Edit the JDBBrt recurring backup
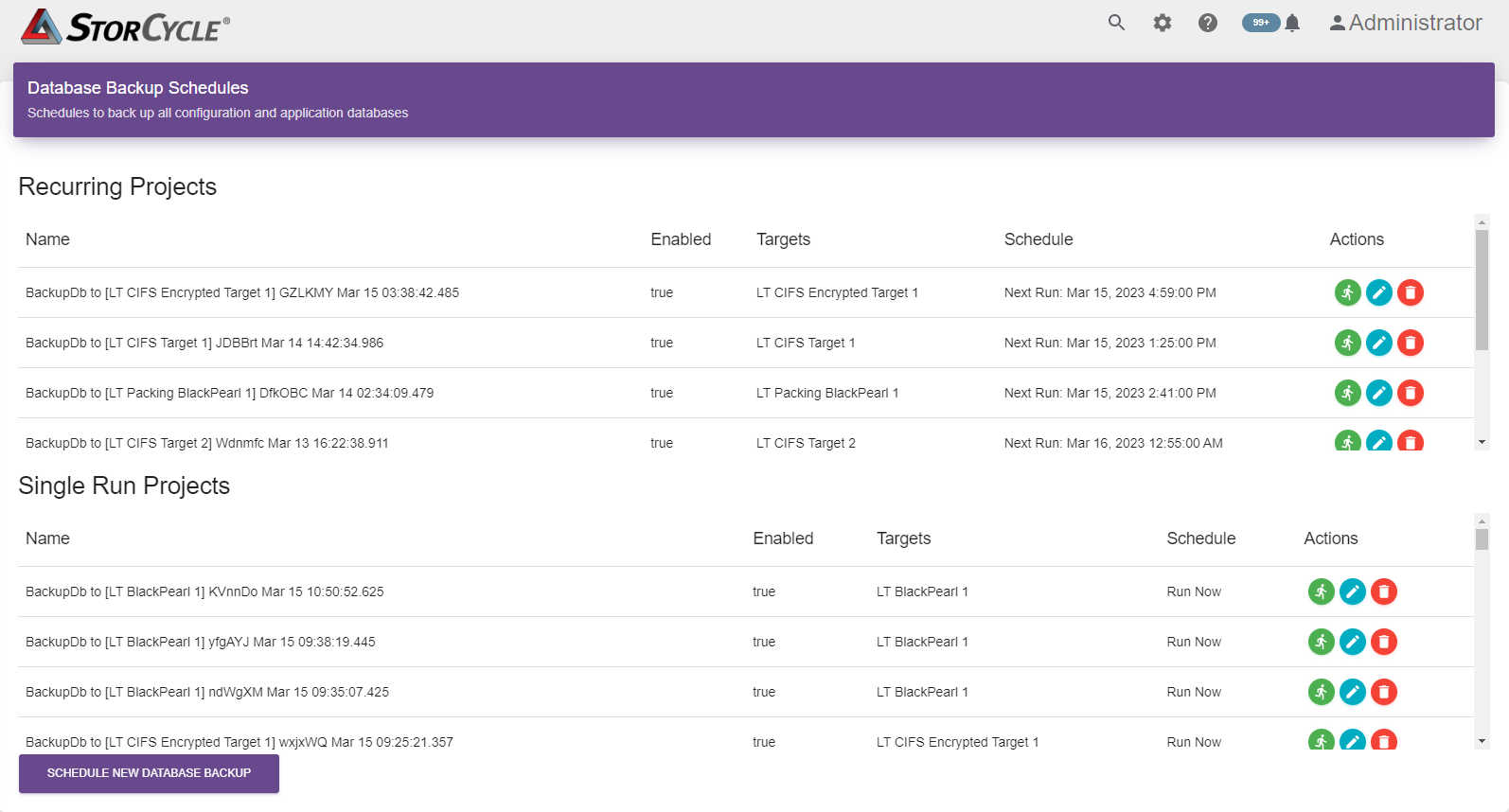 coord(1379,343)
